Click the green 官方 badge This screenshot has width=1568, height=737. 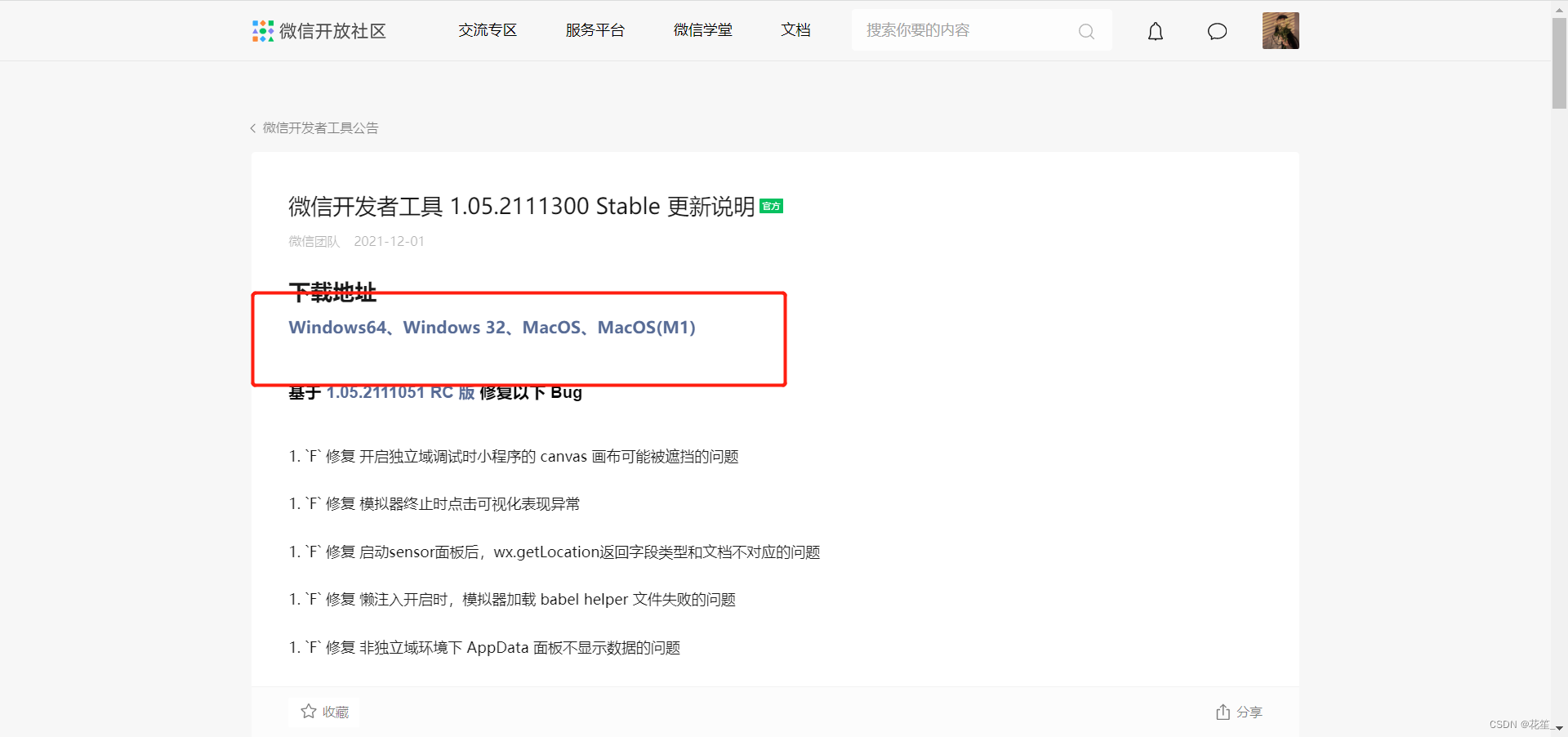pos(771,206)
